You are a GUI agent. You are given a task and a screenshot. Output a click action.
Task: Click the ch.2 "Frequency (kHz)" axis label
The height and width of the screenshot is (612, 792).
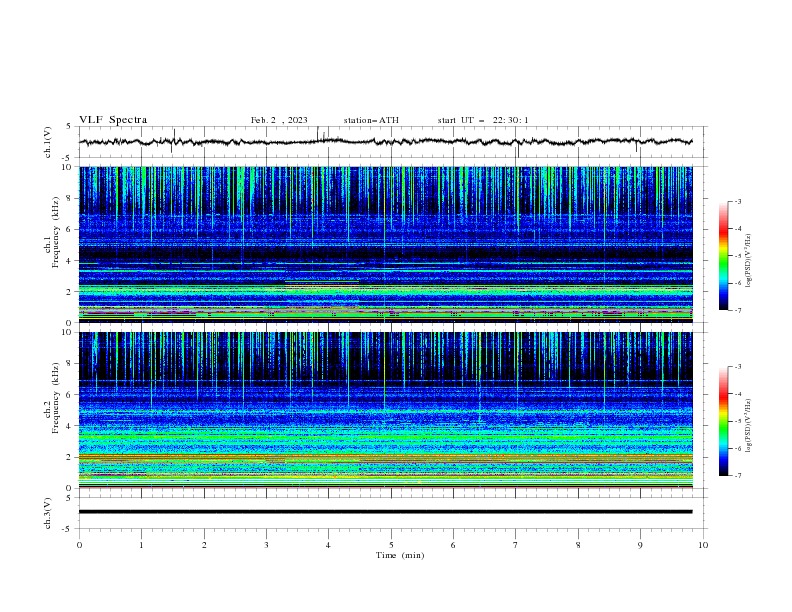click(55, 398)
